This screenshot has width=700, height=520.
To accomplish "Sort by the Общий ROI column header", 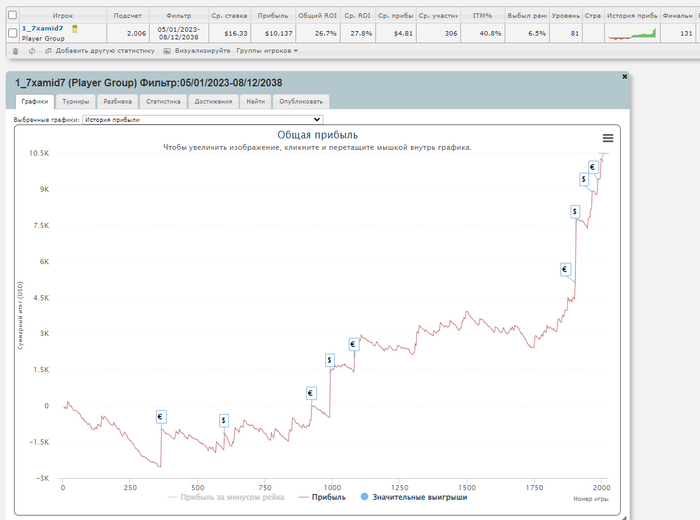I will point(318,16).
